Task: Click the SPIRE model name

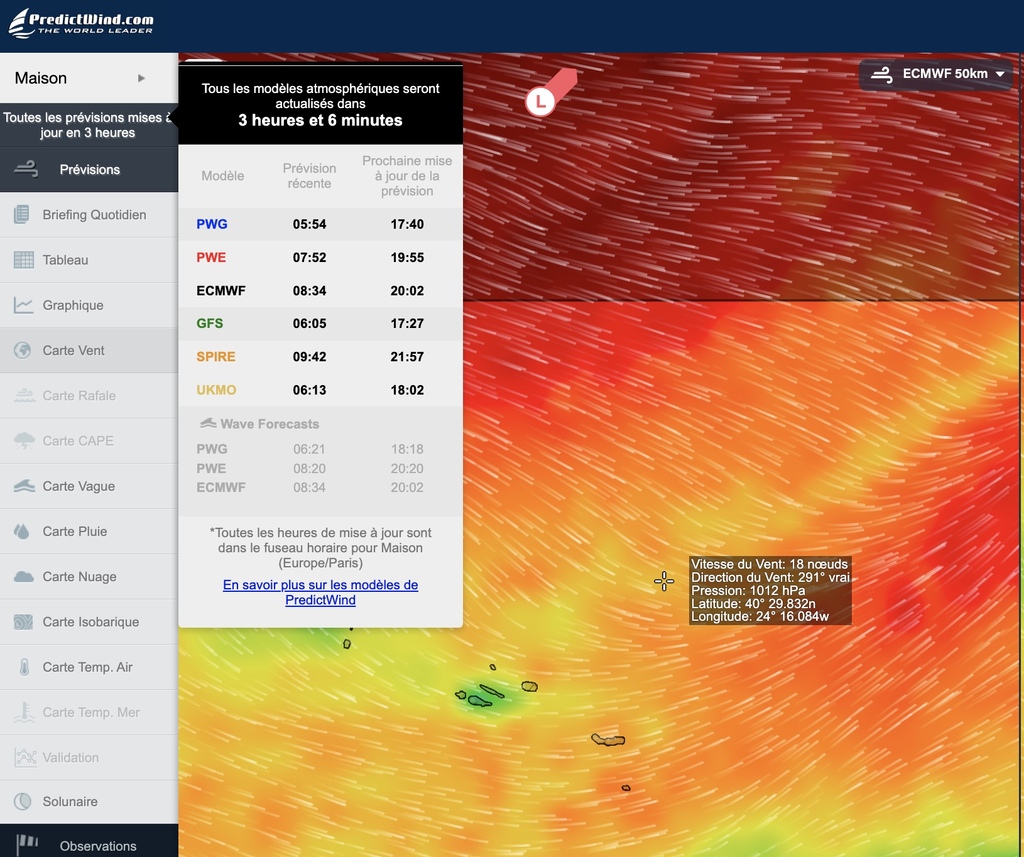Action: (216, 357)
